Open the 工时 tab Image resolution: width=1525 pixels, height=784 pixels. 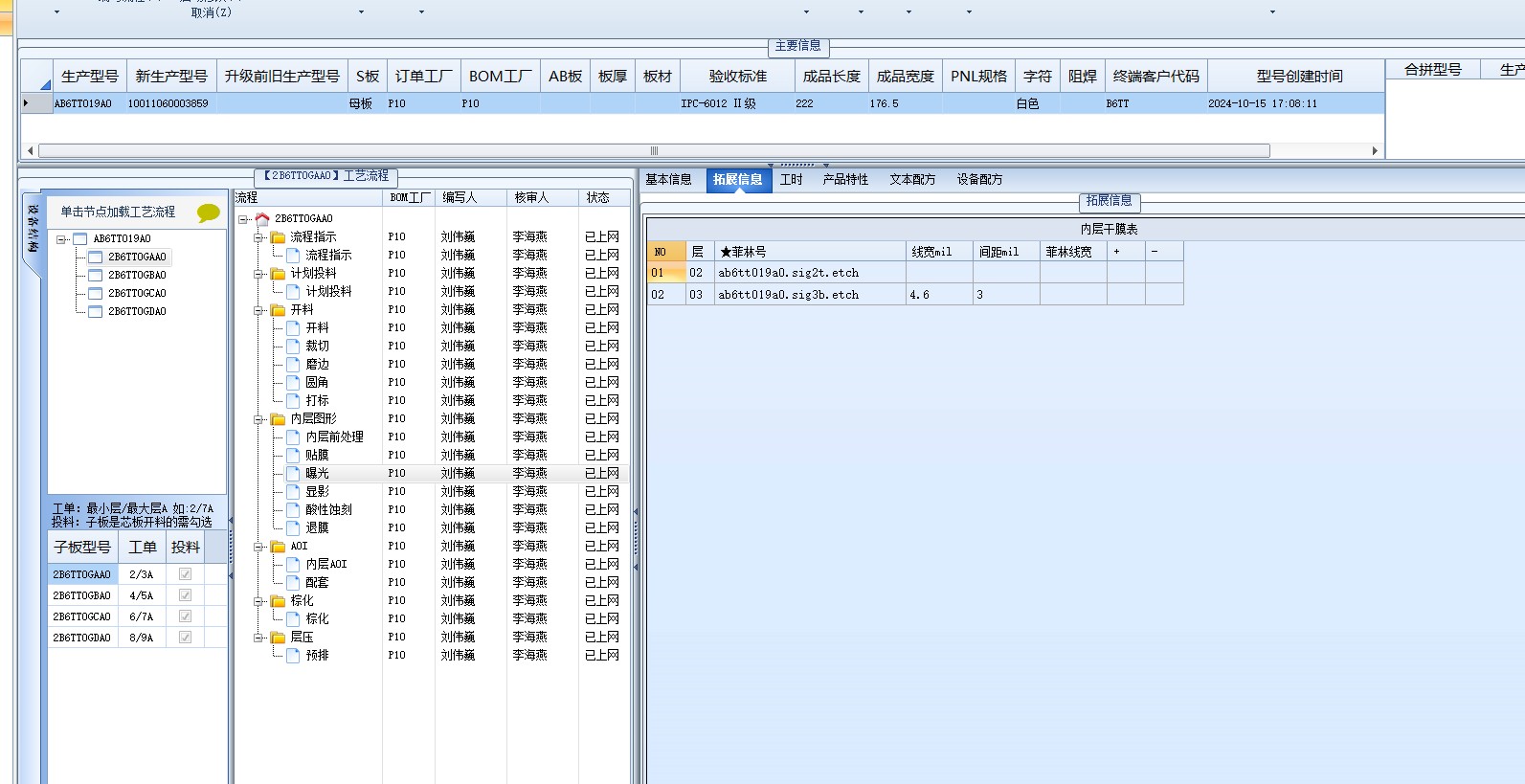tap(792, 180)
